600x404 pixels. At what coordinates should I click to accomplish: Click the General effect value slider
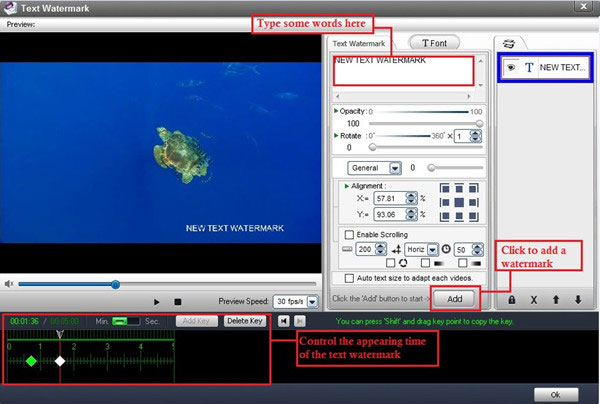pyautogui.click(x=431, y=168)
